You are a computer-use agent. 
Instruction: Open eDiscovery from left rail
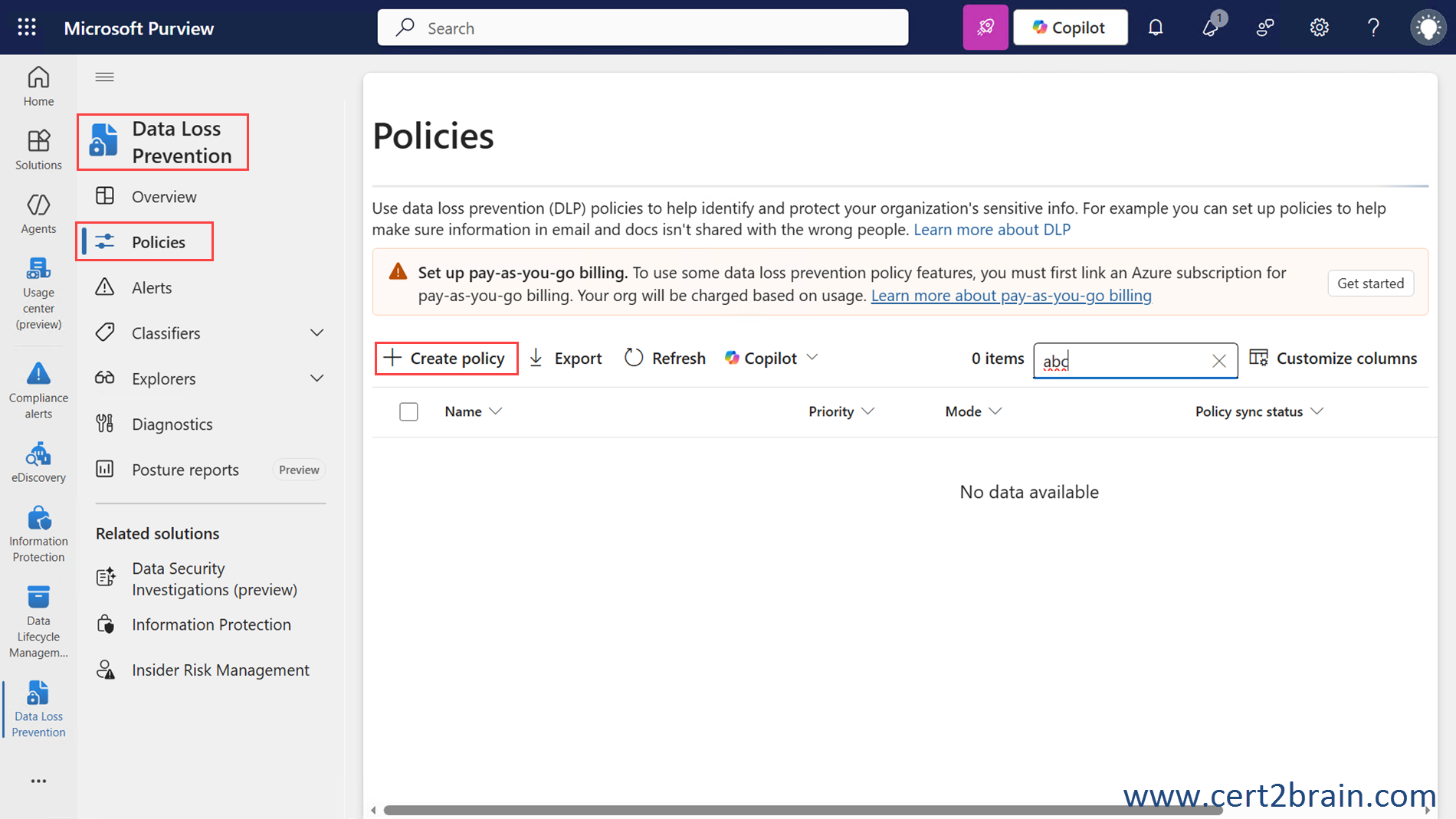38,463
